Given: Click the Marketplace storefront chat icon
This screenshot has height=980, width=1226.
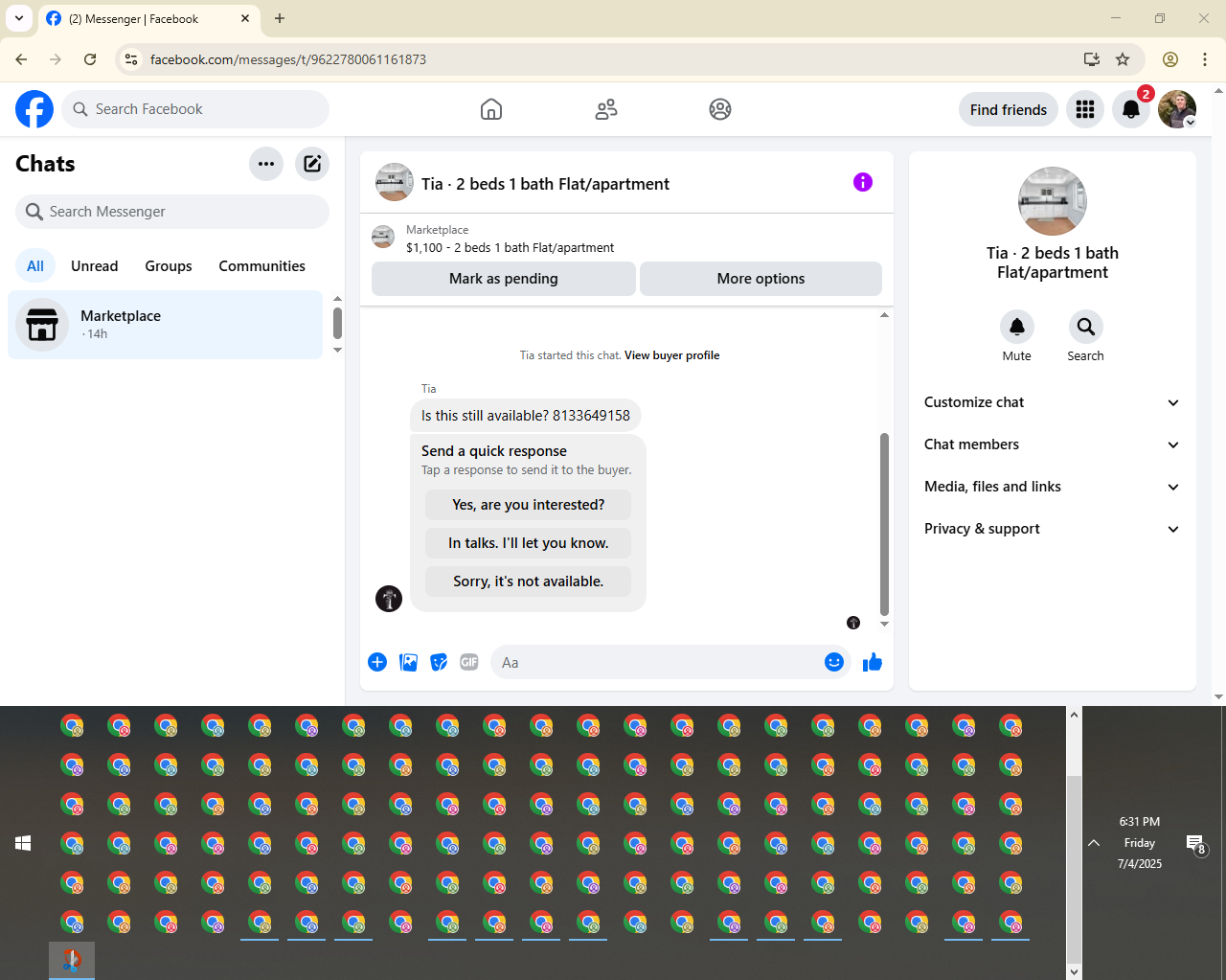Looking at the screenshot, I should [x=42, y=325].
